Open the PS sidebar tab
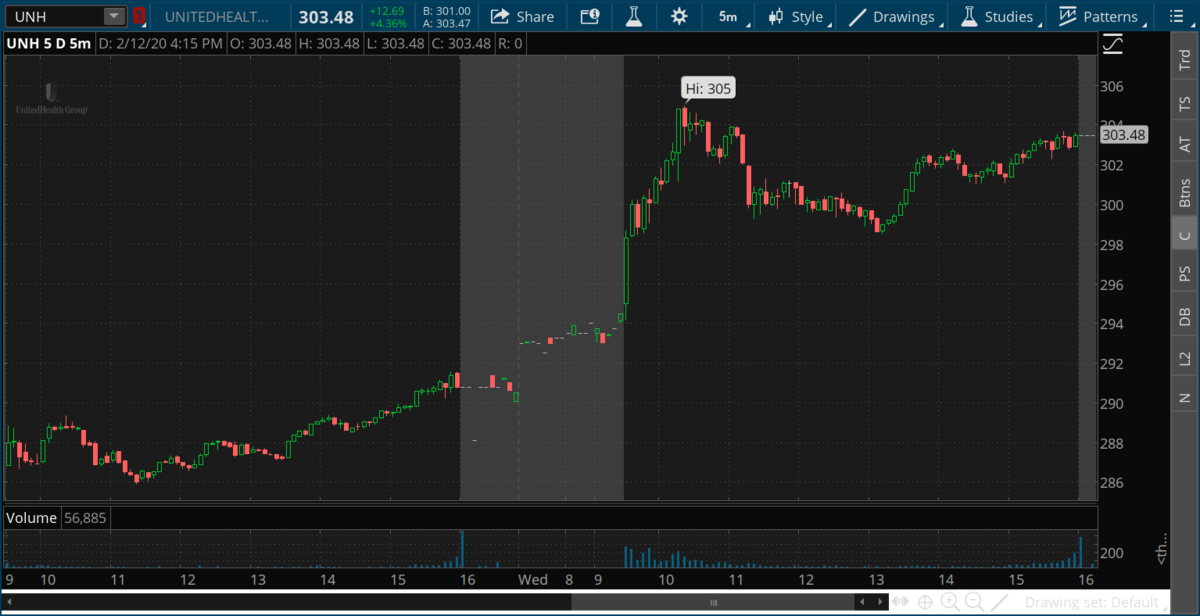The height and width of the screenshot is (616, 1200). pos(1185,274)
